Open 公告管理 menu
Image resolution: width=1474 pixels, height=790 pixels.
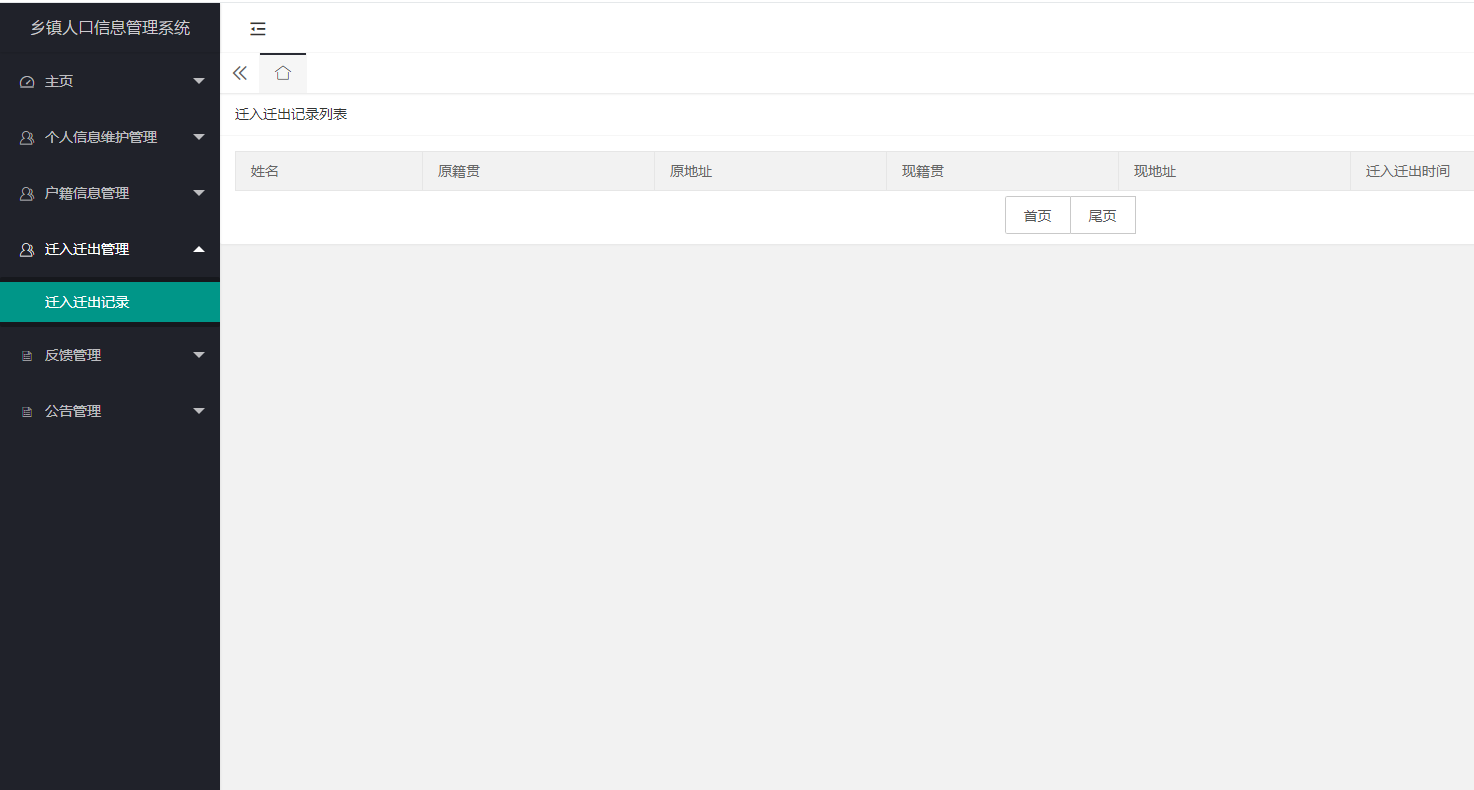[x=110, y=411]
